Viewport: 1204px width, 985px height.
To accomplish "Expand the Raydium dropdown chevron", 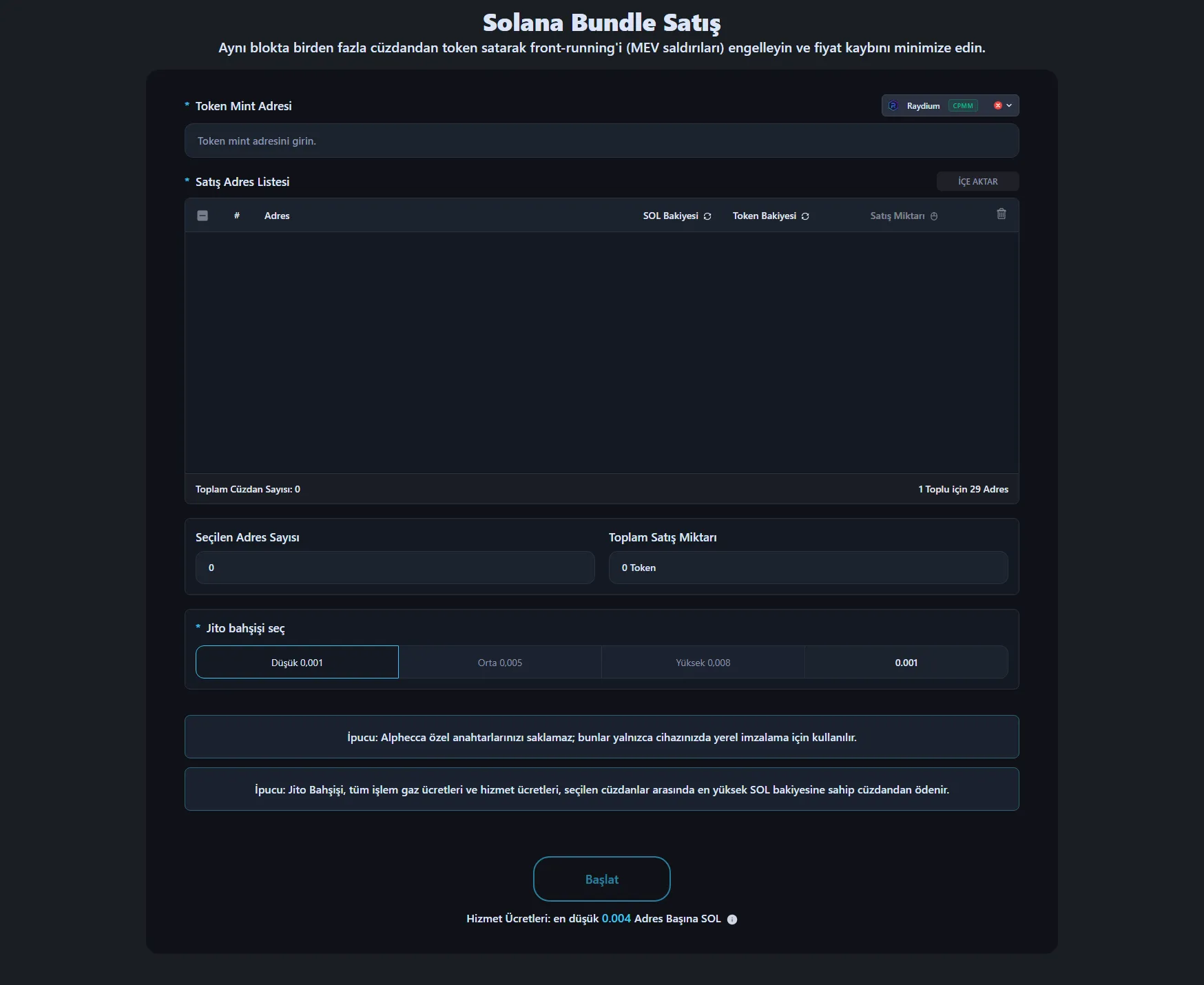I will pos(1009,105).
